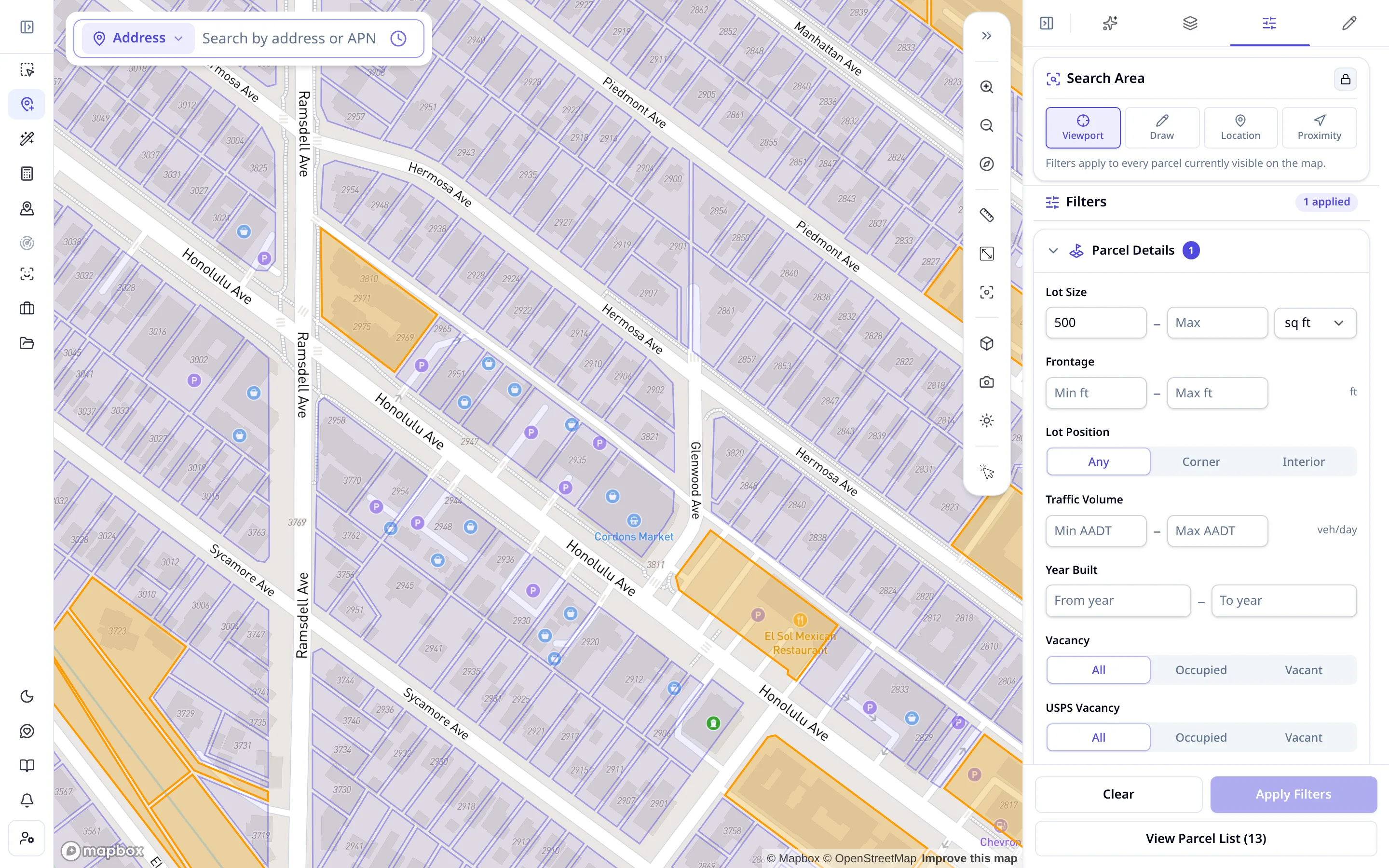Click the El Sol Mexican Restaurant label
Screen dimensions: 1389x868
tap(800, 643)
